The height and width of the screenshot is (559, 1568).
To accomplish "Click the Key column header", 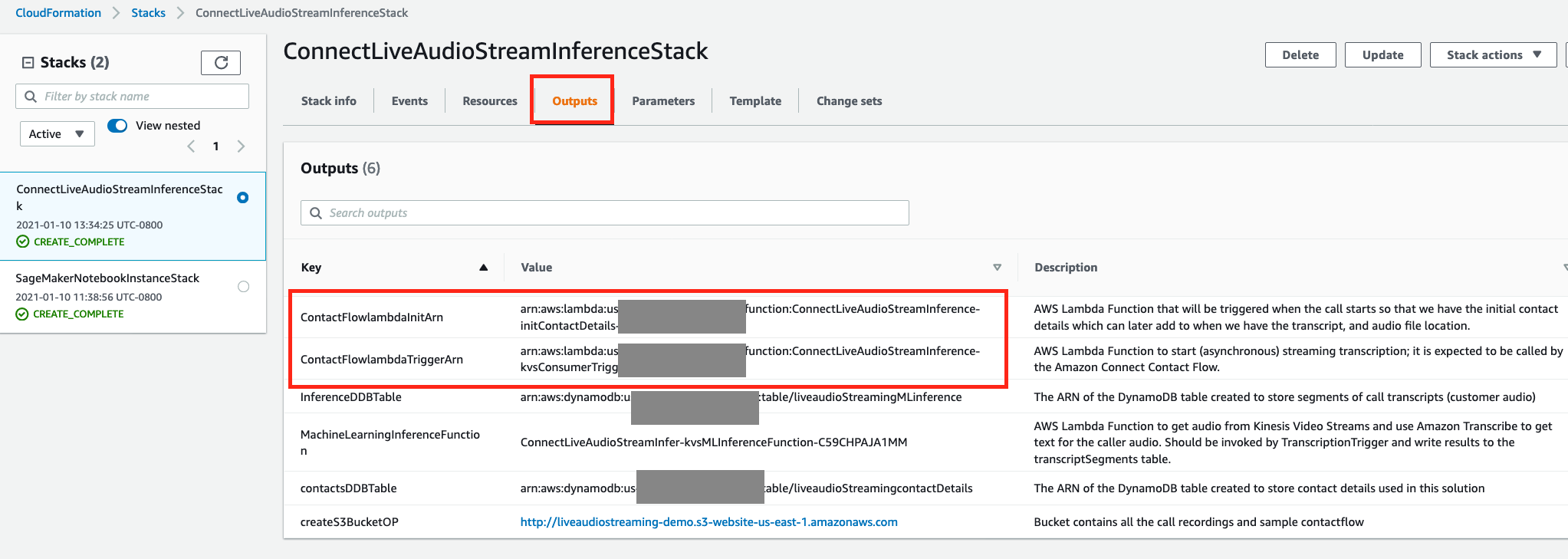I will tap(311, 268).
